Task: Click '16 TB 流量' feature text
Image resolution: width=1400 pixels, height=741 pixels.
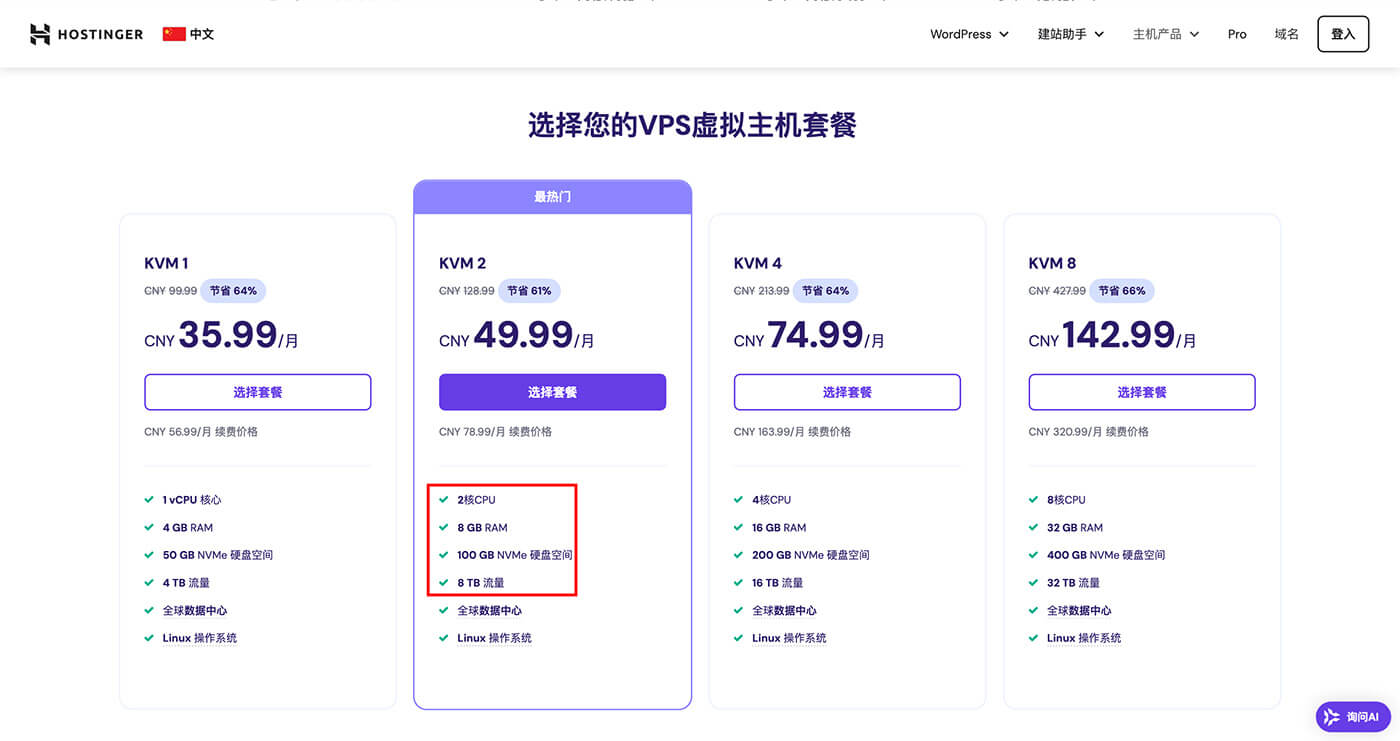Action: (778, 582)
